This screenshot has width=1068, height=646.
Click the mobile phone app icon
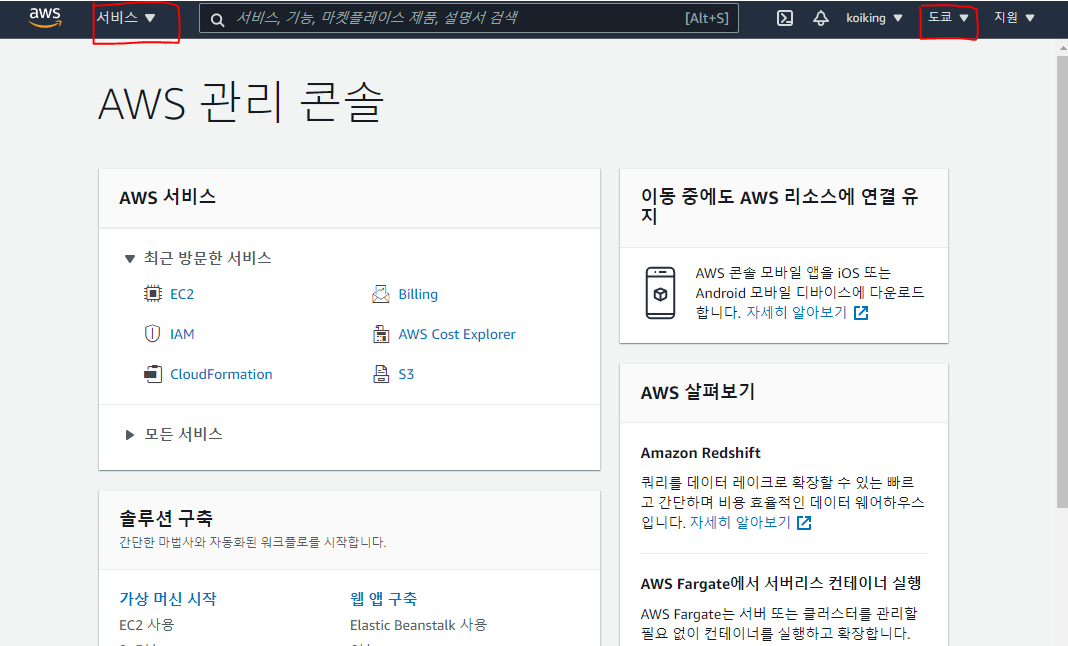click(660, 293)
